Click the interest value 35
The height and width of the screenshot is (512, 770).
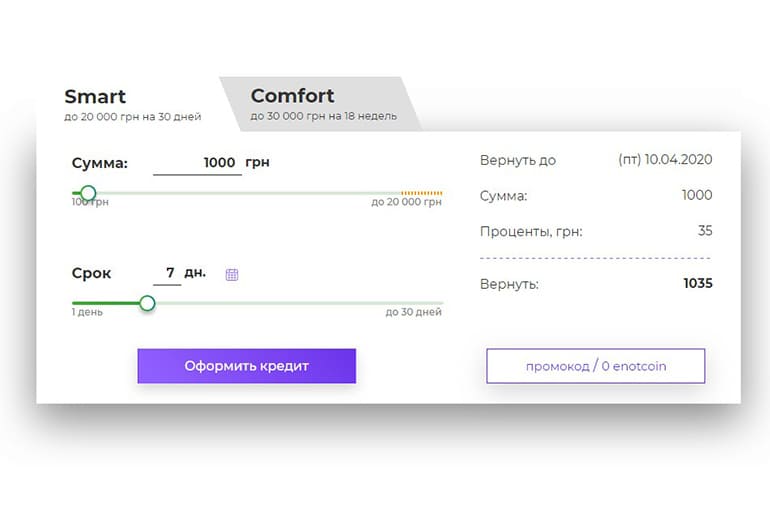[705, 231]
